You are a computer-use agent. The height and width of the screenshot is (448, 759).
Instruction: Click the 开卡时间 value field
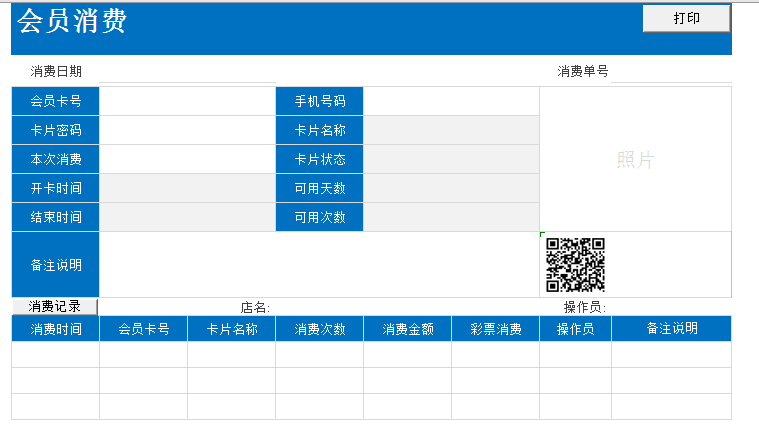pyautogui.click(x=187, y=188)
